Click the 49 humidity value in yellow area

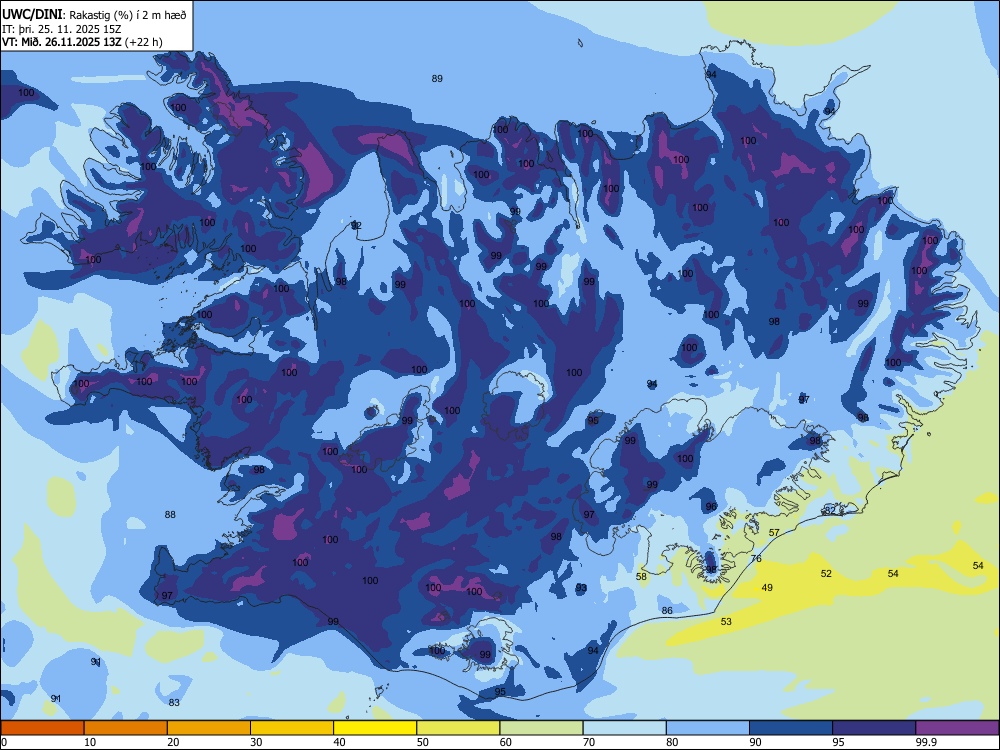point(767,587)
